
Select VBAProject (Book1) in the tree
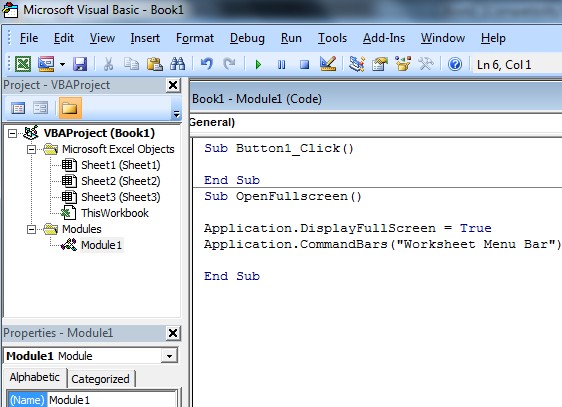pos(99,133)
